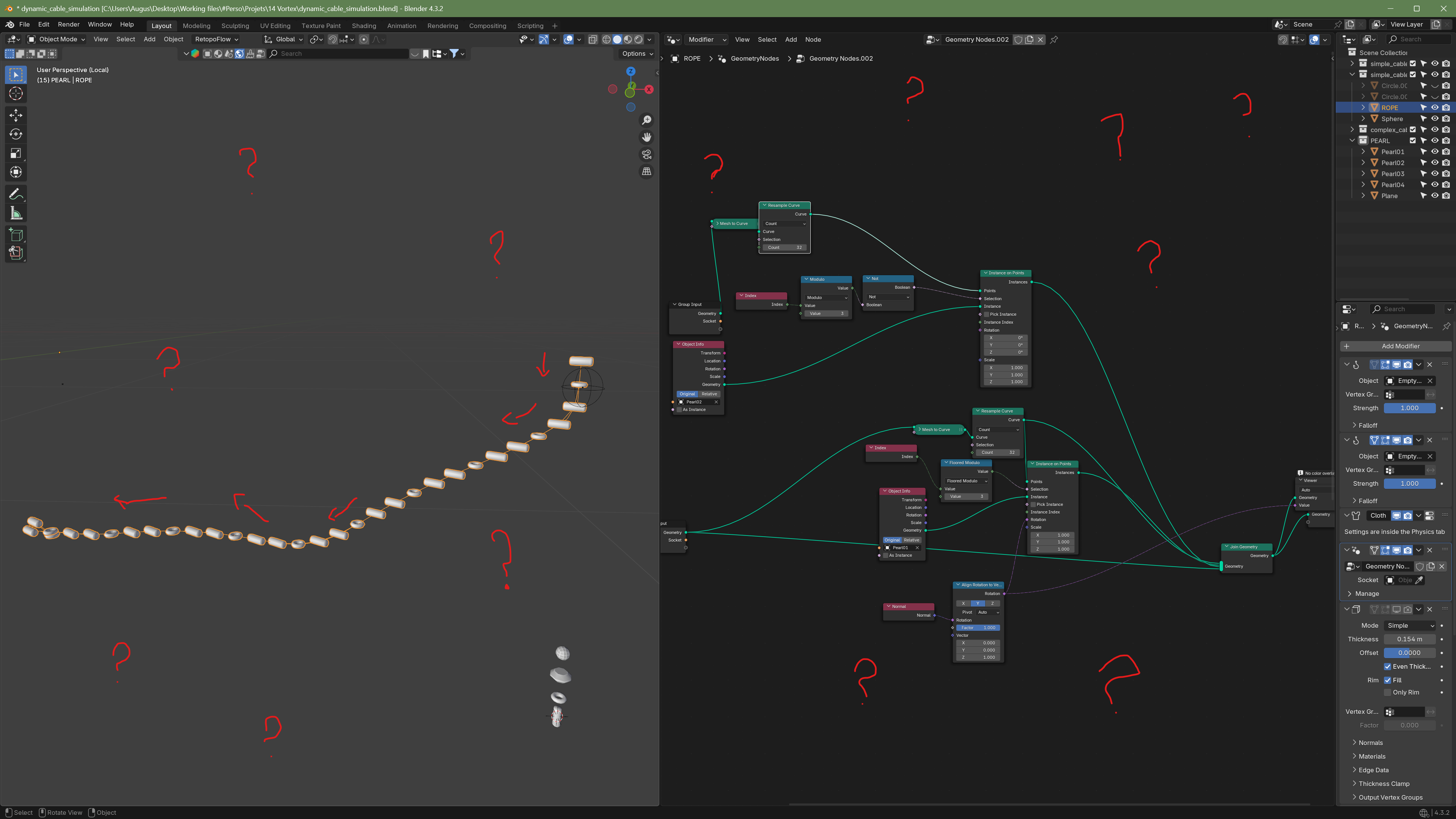Open the Object Mode dropdown
1456x819 pixels.
(x=57, y=39)
